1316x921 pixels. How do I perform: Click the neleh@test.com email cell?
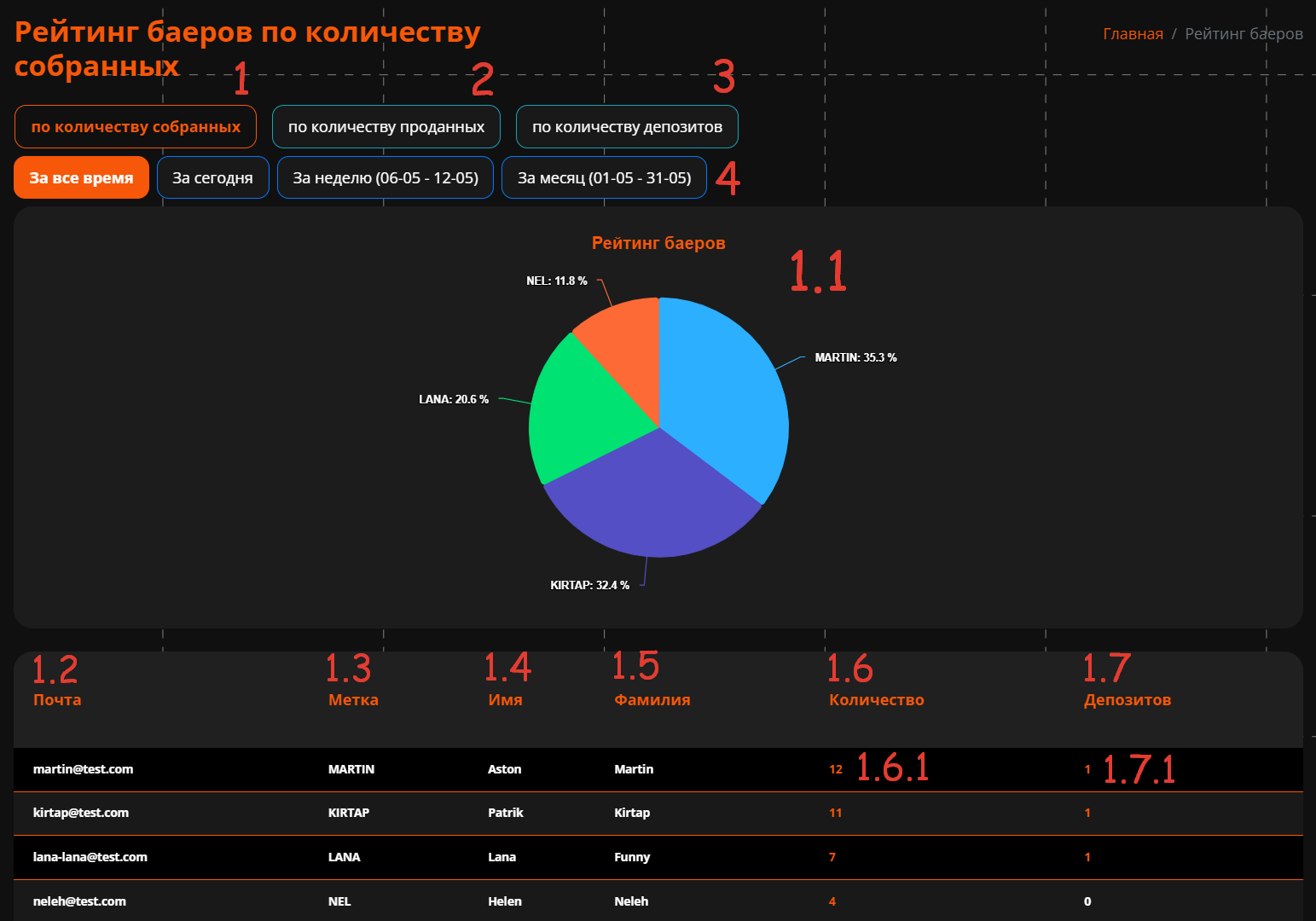pyautogui.click(x=79, y=901)
